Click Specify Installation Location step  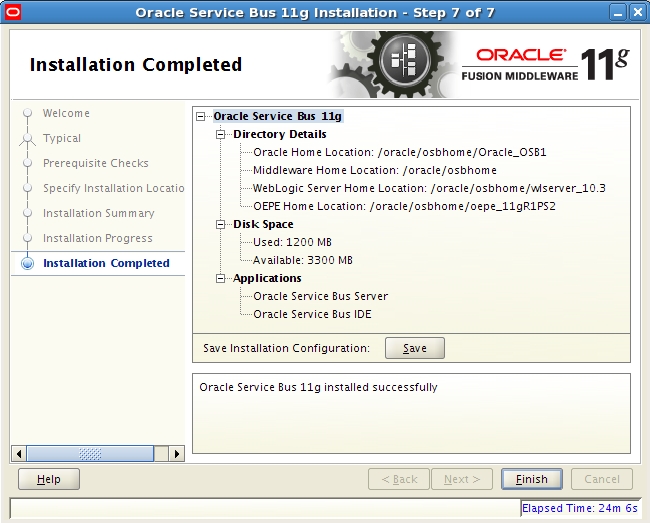coord(114,188)
